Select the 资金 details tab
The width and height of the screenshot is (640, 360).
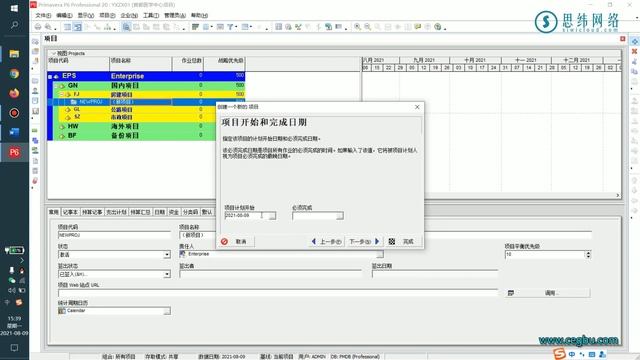174,212
